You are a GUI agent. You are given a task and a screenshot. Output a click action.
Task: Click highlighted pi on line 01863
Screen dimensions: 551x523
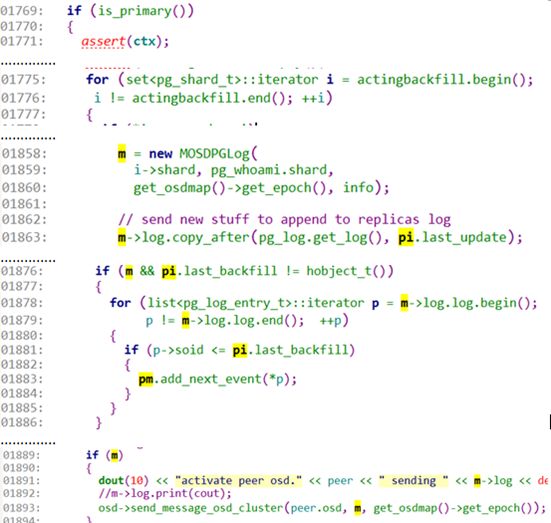coord(406,238)
